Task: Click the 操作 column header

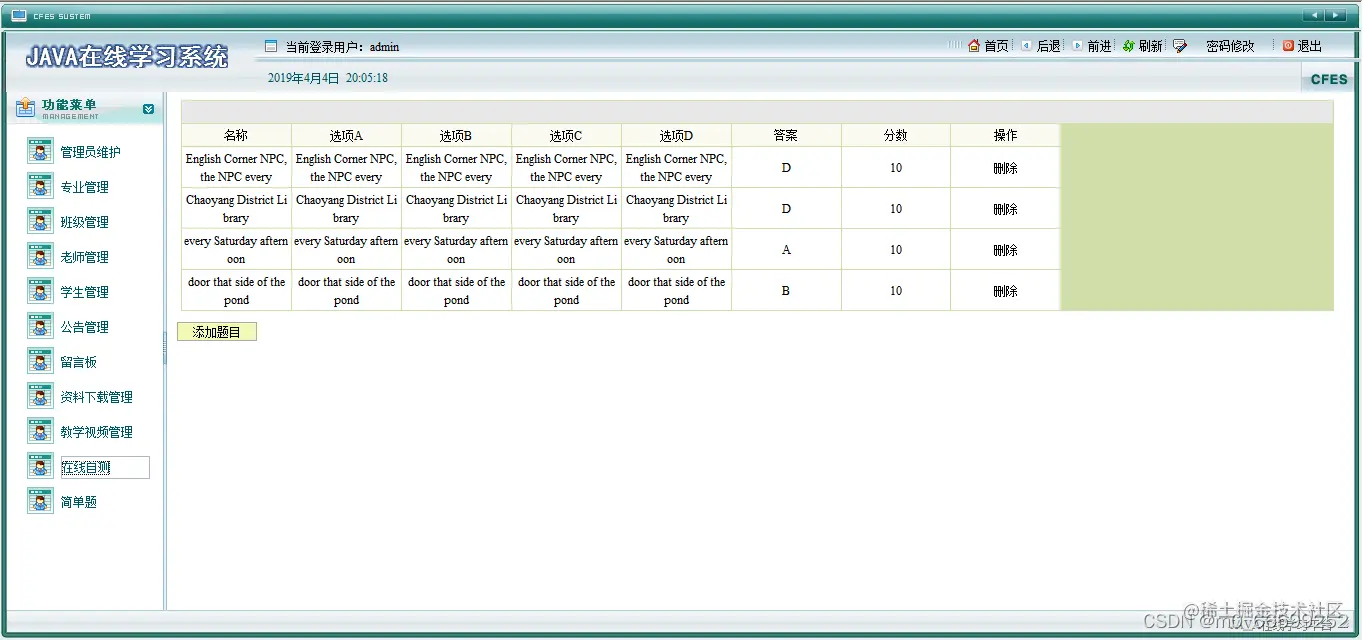Action: [x=1005, y=135]
